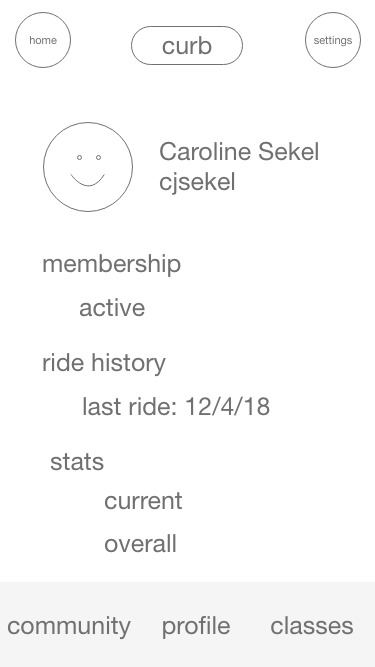Image resolution: width=375 pixels, height=667 pixels.
Task: Click the smiley face profile avatar
Action: (88, 167)
